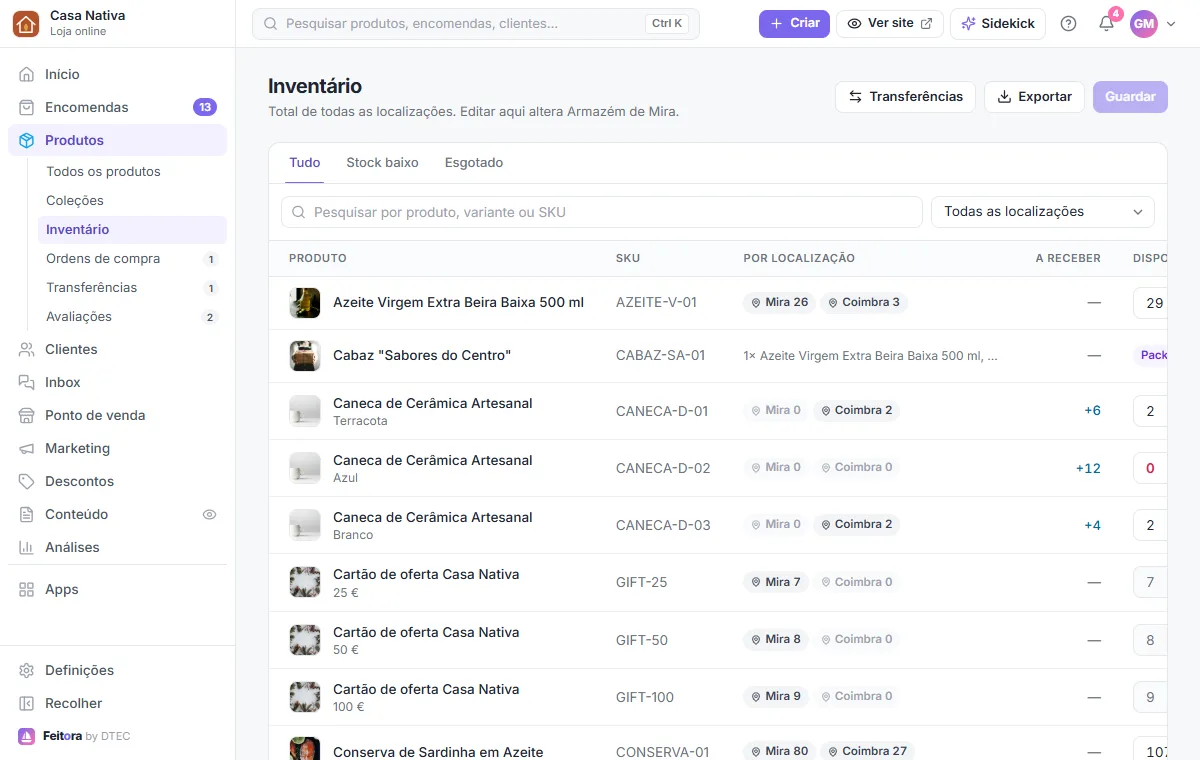
Task: Open Todos os produtos submenu item
Action: click(132, 171)
